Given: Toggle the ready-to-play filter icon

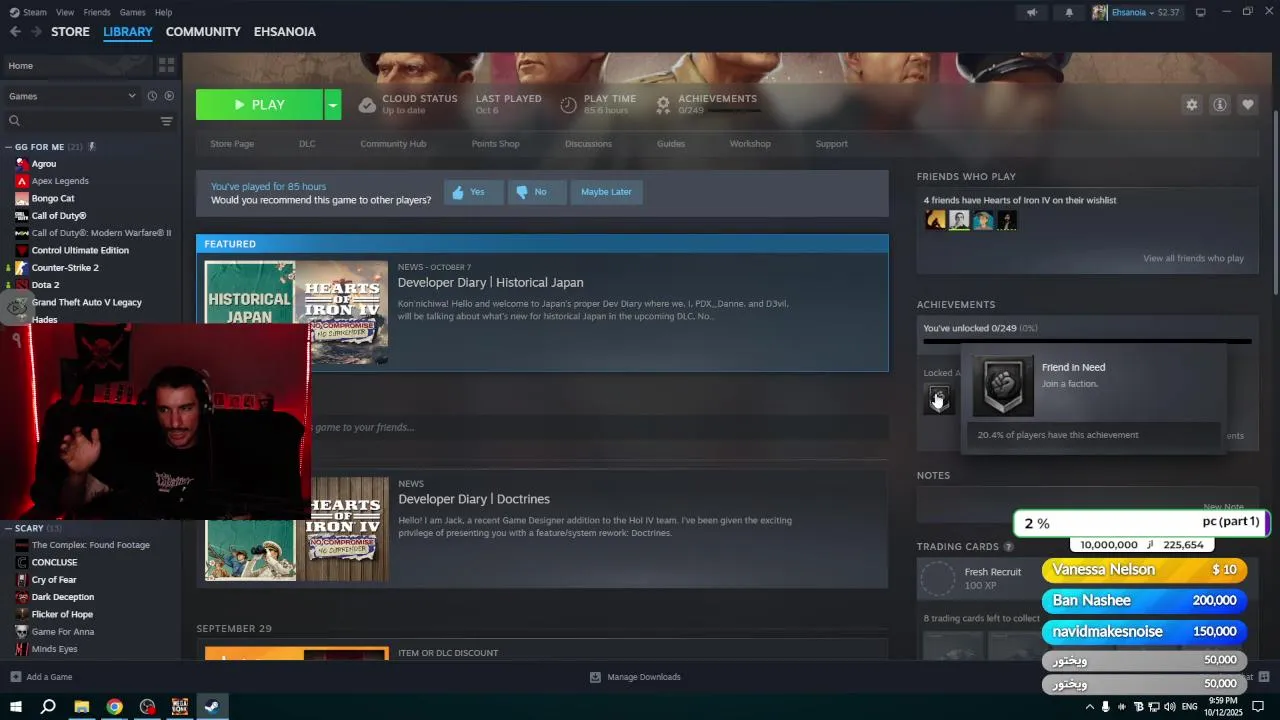Looking at the screenshot, I should click(x=169, y=96).
